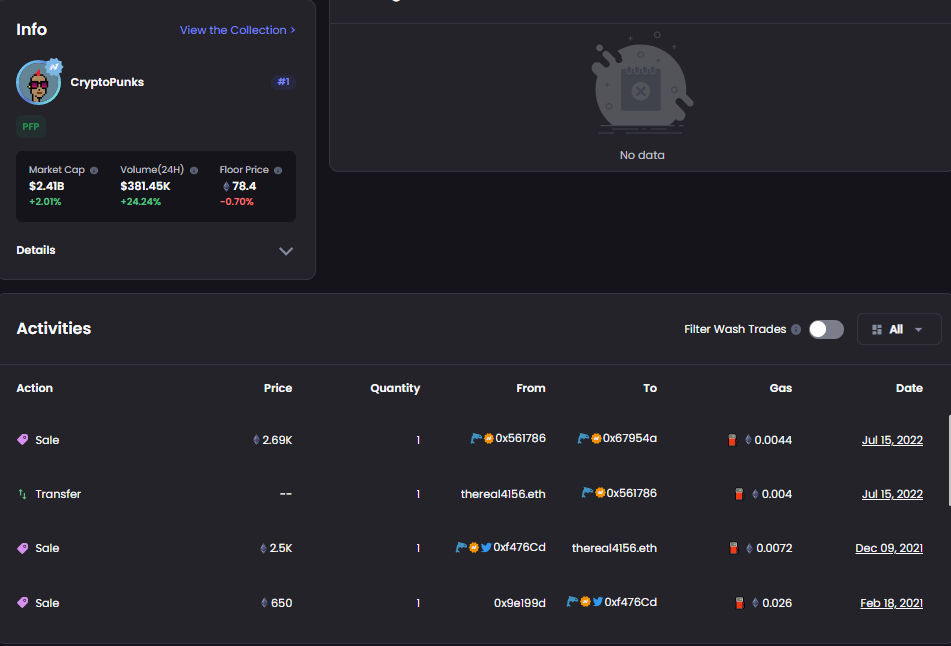The height and width of the screenshot is (646, 951).
Task: Click the Transfer arrows icon
Action: point(22,494)
